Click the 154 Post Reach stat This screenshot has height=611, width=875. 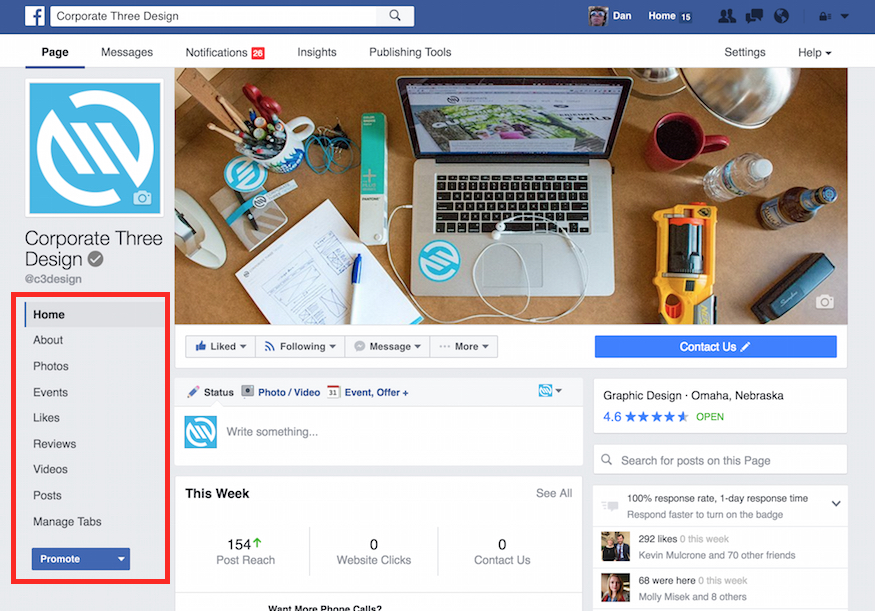coord(246,552)
